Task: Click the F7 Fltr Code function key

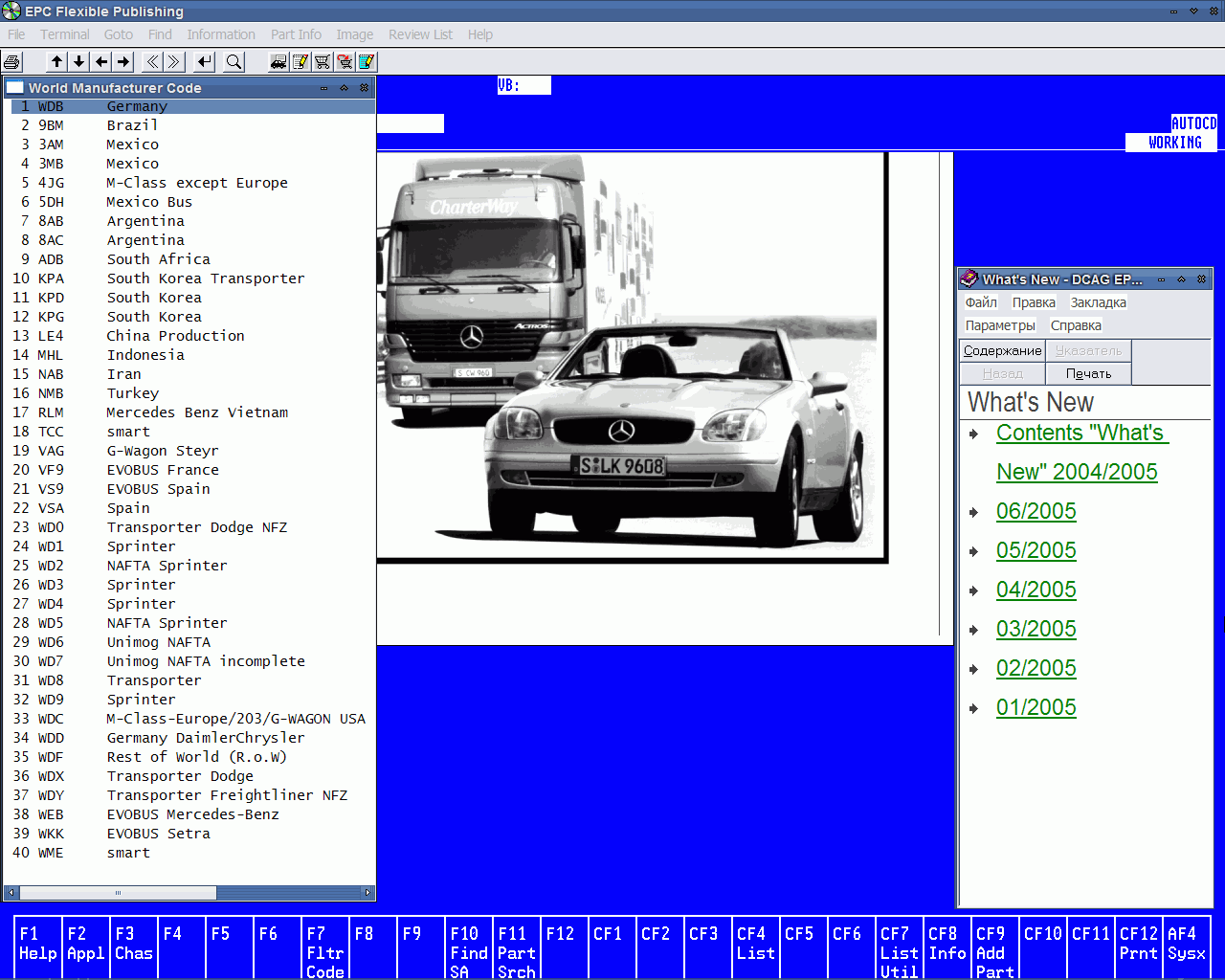Action: 325,947
